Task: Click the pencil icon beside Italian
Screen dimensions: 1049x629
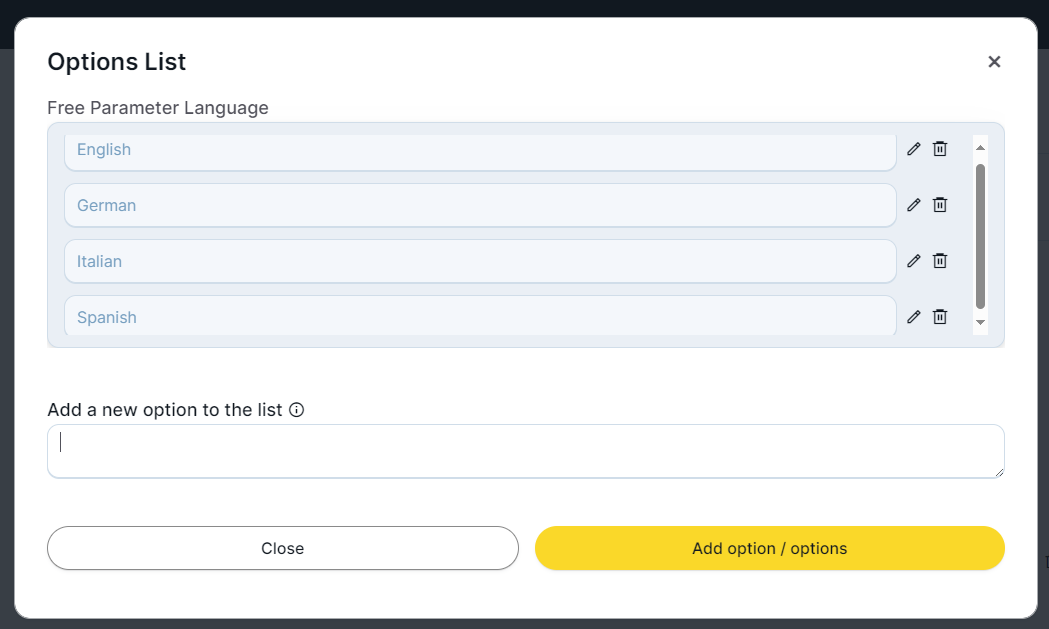Action: [913, 261]
